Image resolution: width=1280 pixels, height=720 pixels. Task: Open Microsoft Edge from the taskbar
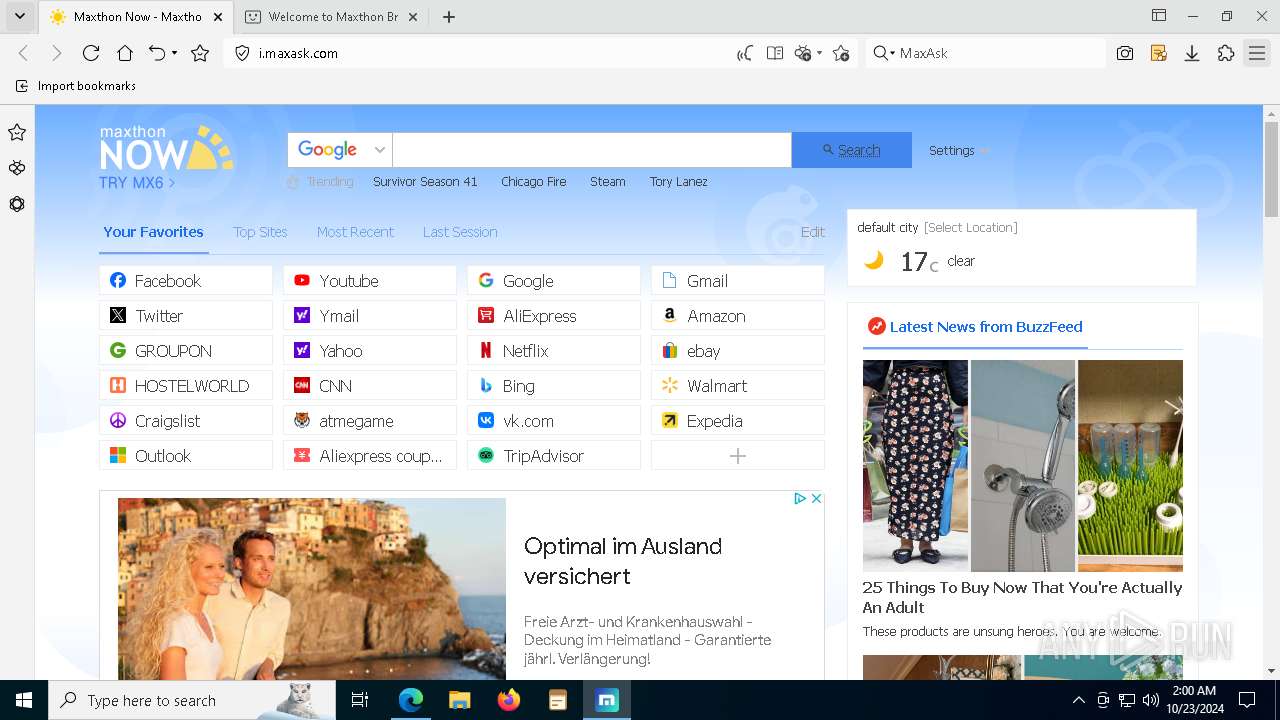click(411, 700)
